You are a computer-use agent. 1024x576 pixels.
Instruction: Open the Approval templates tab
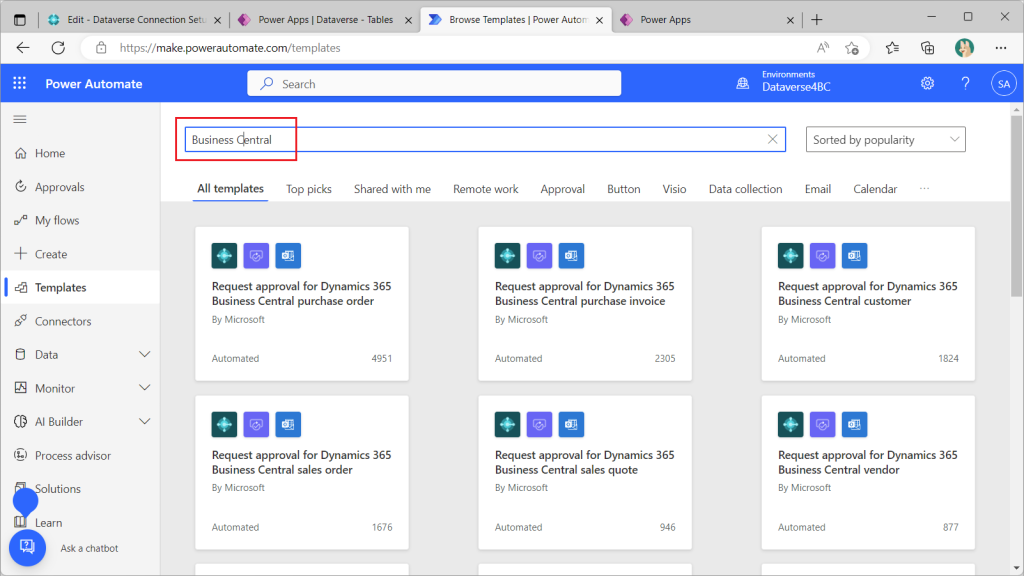(x=562, y=189)
